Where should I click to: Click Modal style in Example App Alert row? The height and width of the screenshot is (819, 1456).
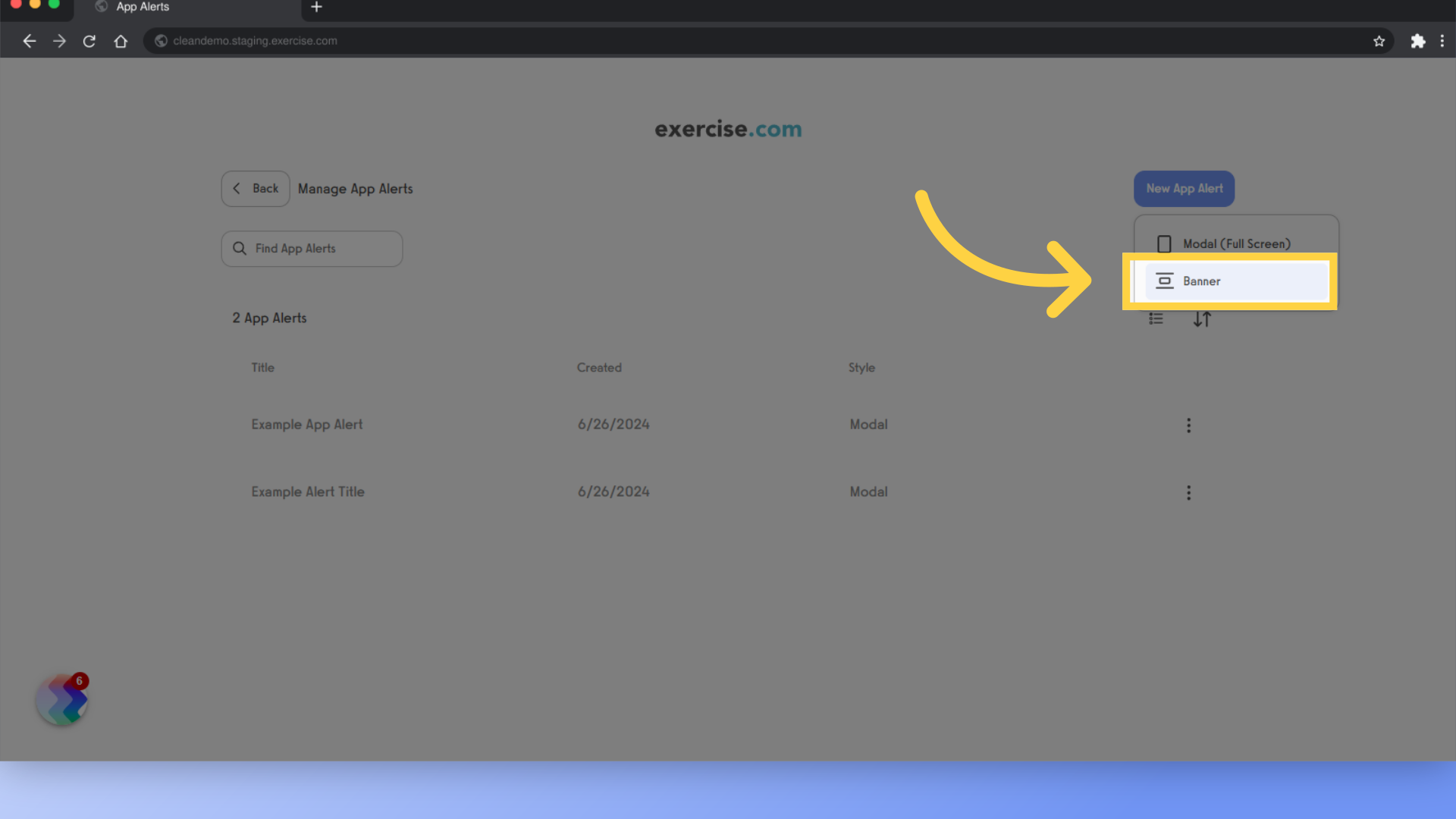868,425
